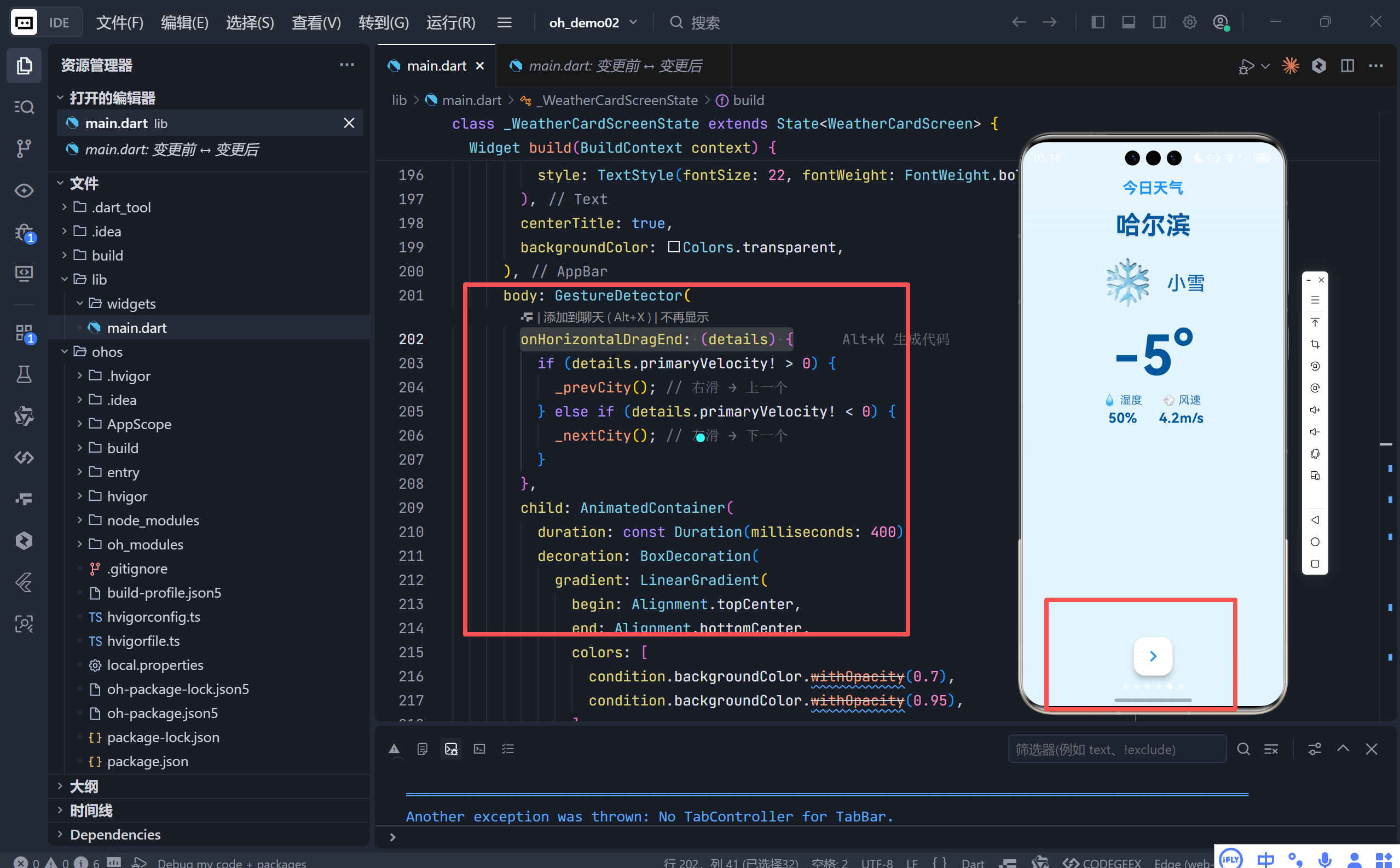Switch to the main.dart 变更前↔变更后 tab
1400x868 pixels.
coord(615,66)
